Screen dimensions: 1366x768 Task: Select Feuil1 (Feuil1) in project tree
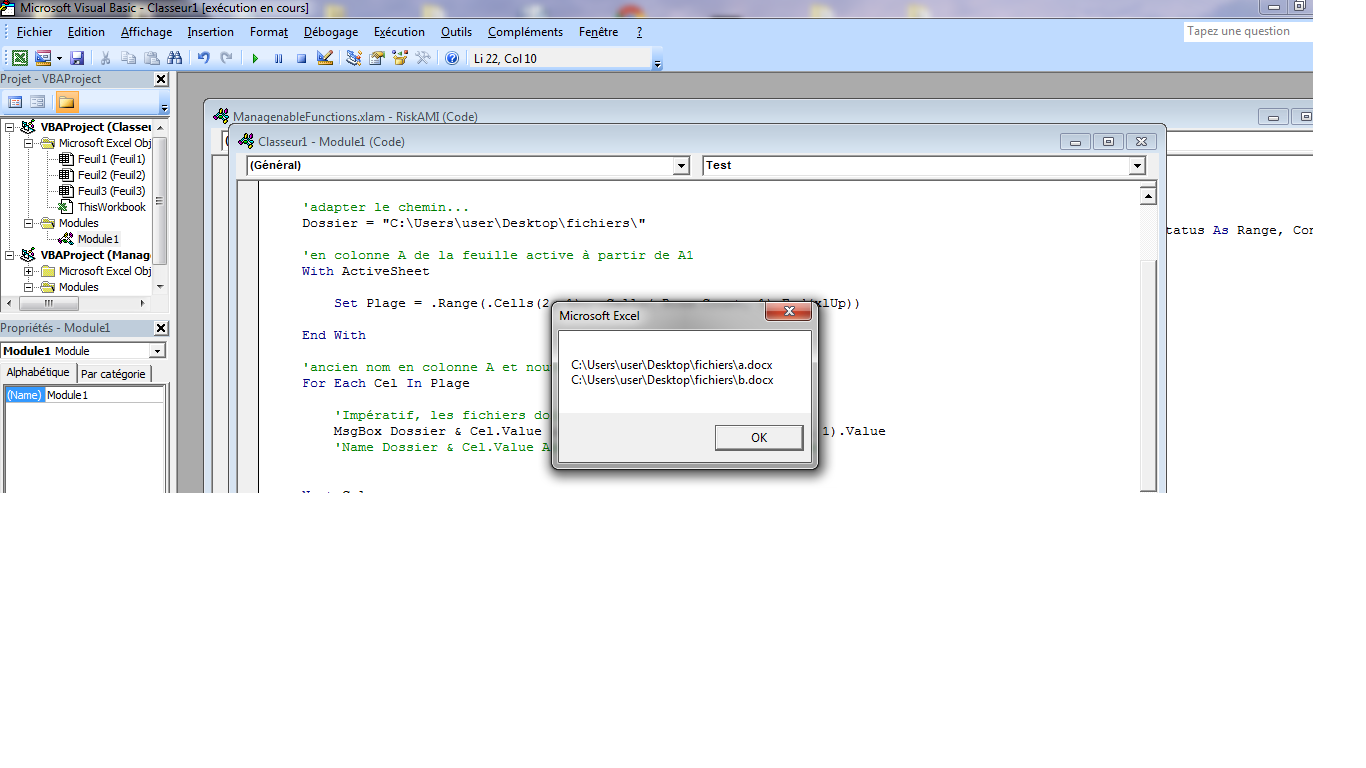point(111,159)
